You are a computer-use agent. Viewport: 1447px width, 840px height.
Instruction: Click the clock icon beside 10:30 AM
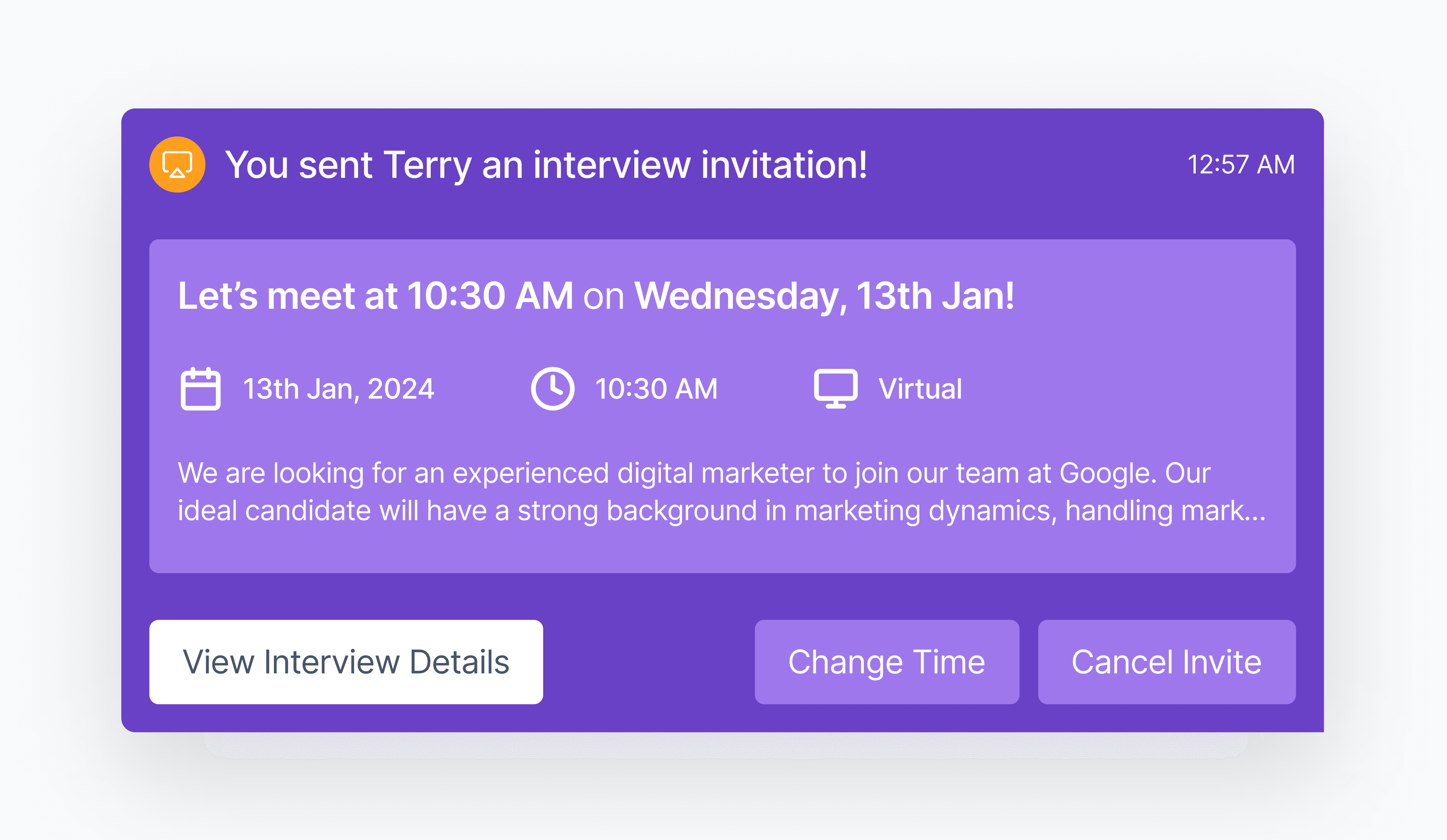click(x=552, y=389)
